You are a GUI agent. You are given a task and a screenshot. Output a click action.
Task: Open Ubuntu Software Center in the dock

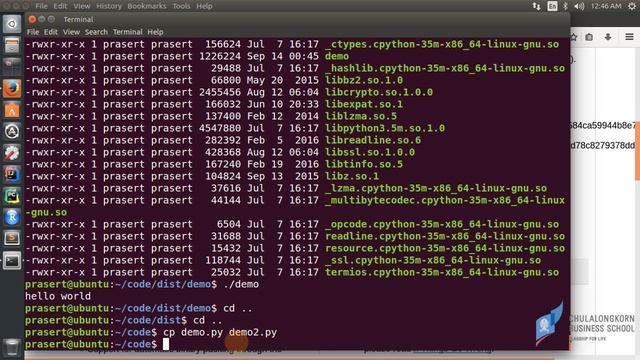(x=12, y=110)
